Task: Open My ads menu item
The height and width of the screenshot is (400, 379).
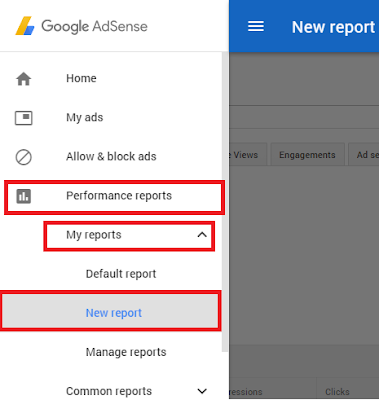Action: click(85, 117)
